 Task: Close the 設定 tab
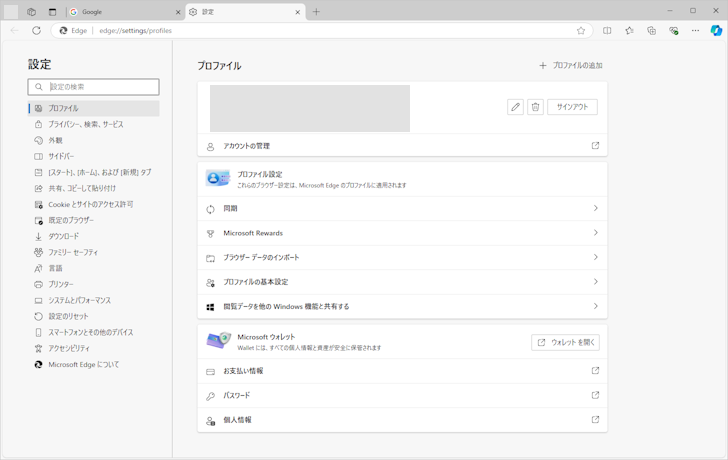point(298,13)
